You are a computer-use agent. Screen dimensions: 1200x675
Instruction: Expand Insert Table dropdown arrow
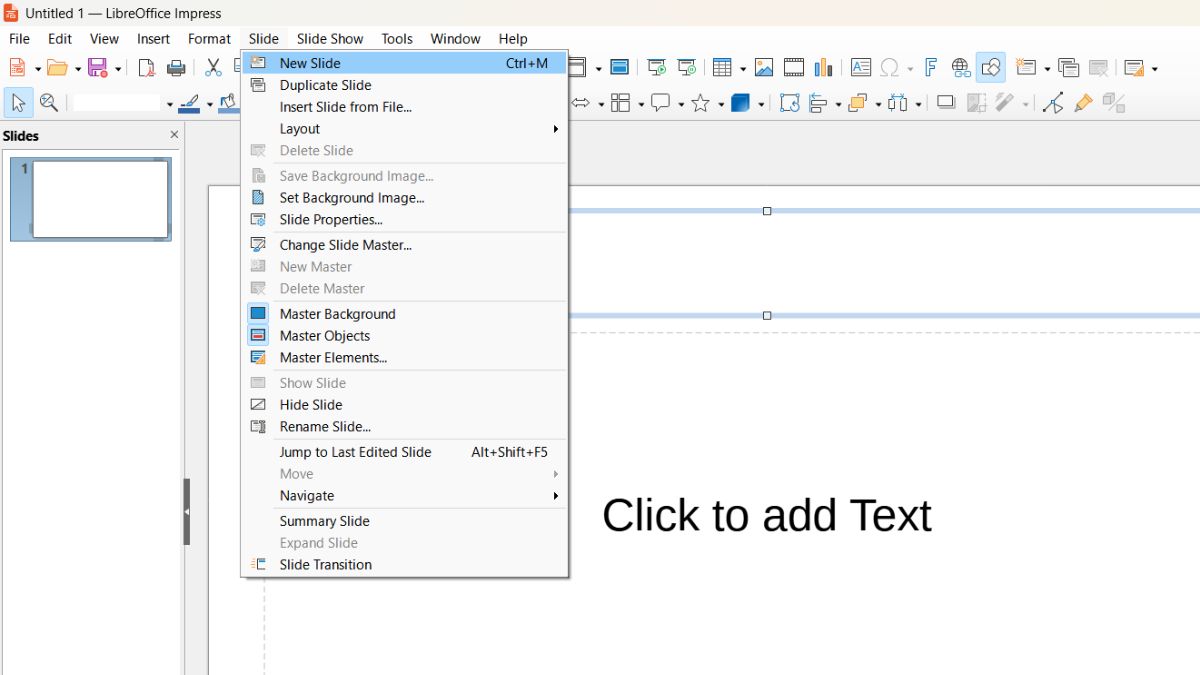tap(743, 69)
